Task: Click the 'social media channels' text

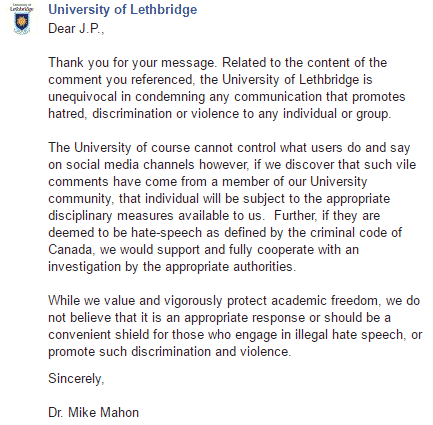Action: tap(130, 165)
